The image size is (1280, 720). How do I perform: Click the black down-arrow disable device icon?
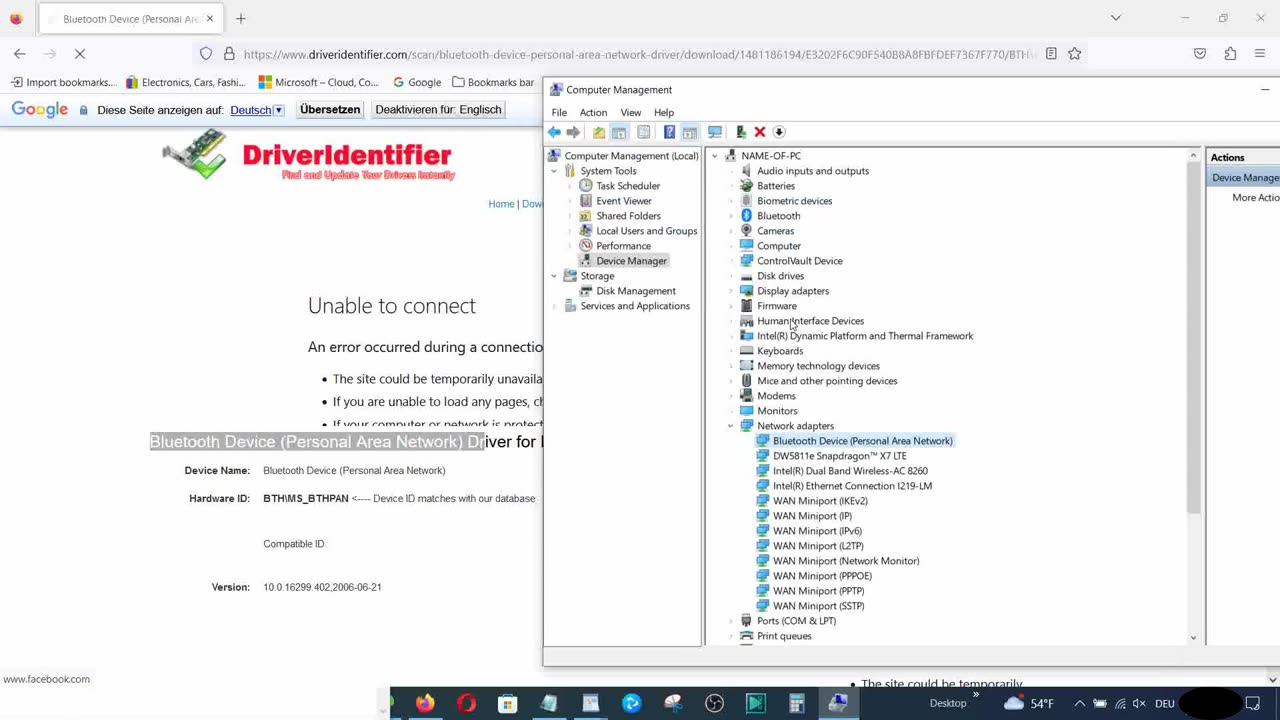click(779, 132)
